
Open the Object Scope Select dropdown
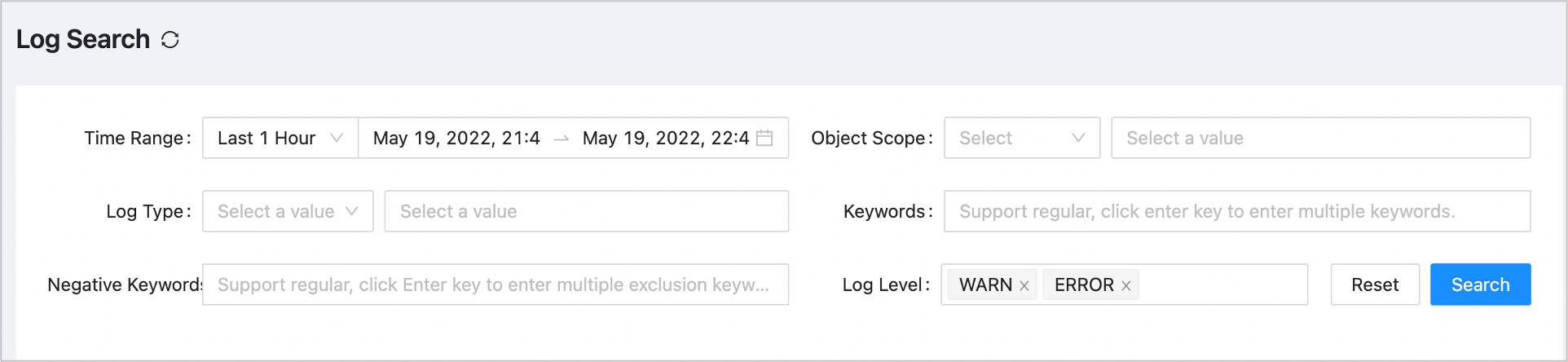tap(1021, 138)
